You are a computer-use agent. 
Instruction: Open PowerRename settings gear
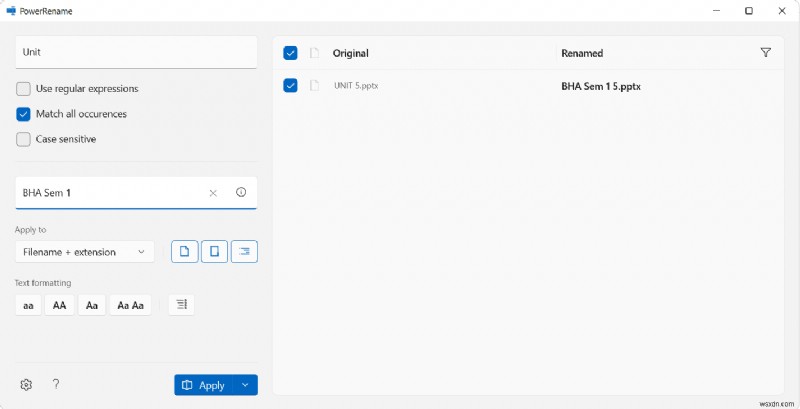coord(26,385)
